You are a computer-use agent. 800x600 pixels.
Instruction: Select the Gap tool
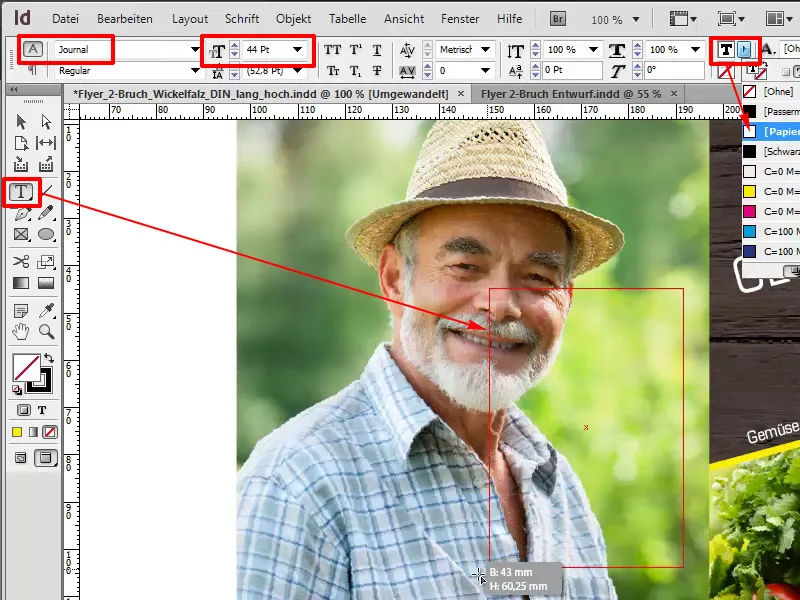46,143
